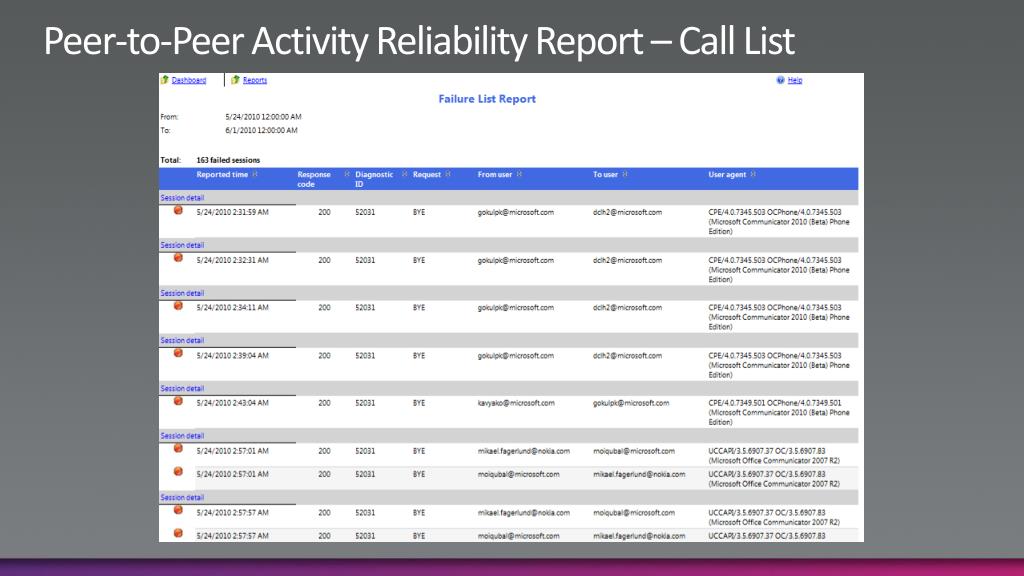Click the Dashboard green arrow icon

click(165, 80)
